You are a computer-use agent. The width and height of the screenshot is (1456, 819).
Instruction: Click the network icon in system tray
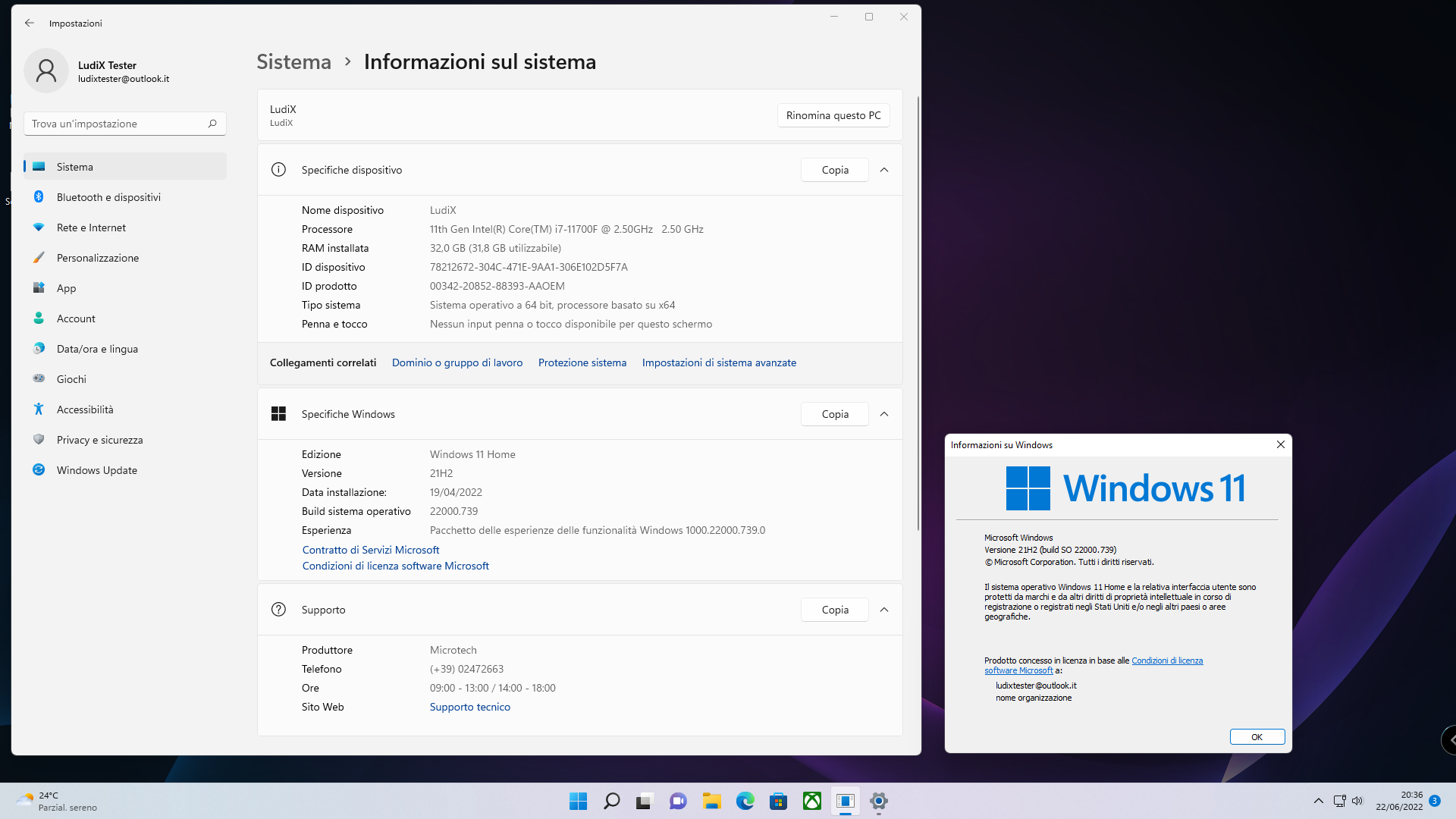coord(1339,801)
